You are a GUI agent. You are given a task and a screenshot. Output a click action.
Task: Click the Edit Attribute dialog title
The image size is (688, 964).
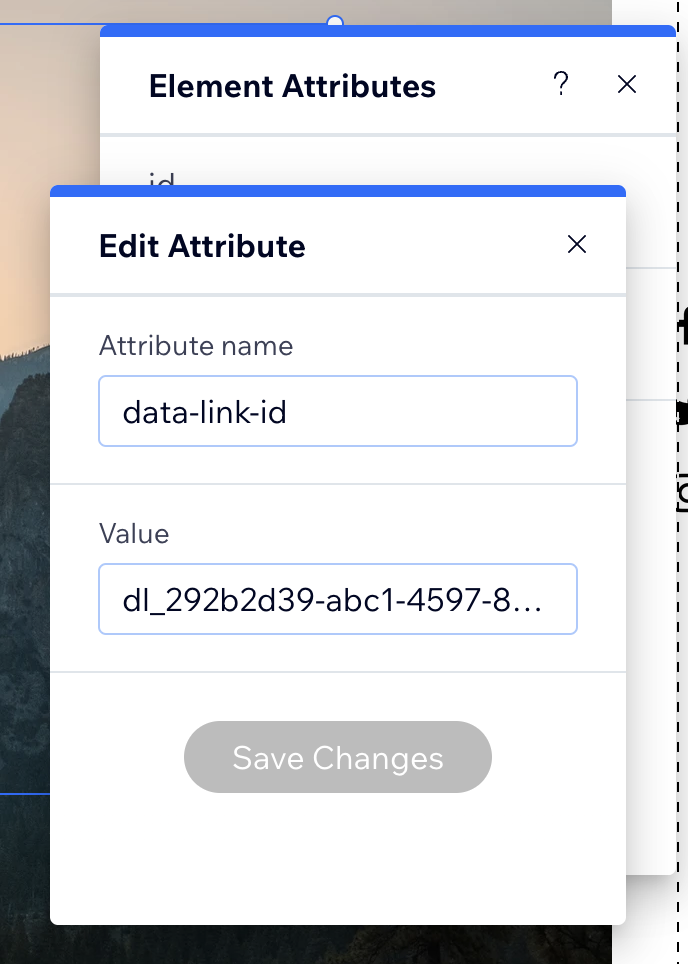coord(202,246)
